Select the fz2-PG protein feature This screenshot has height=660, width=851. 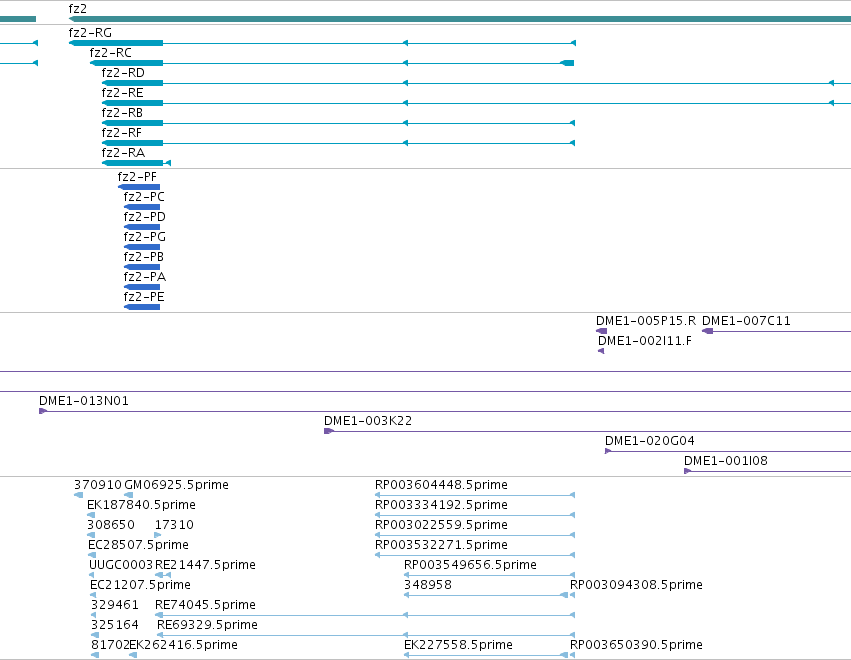[x=142, y=247]
